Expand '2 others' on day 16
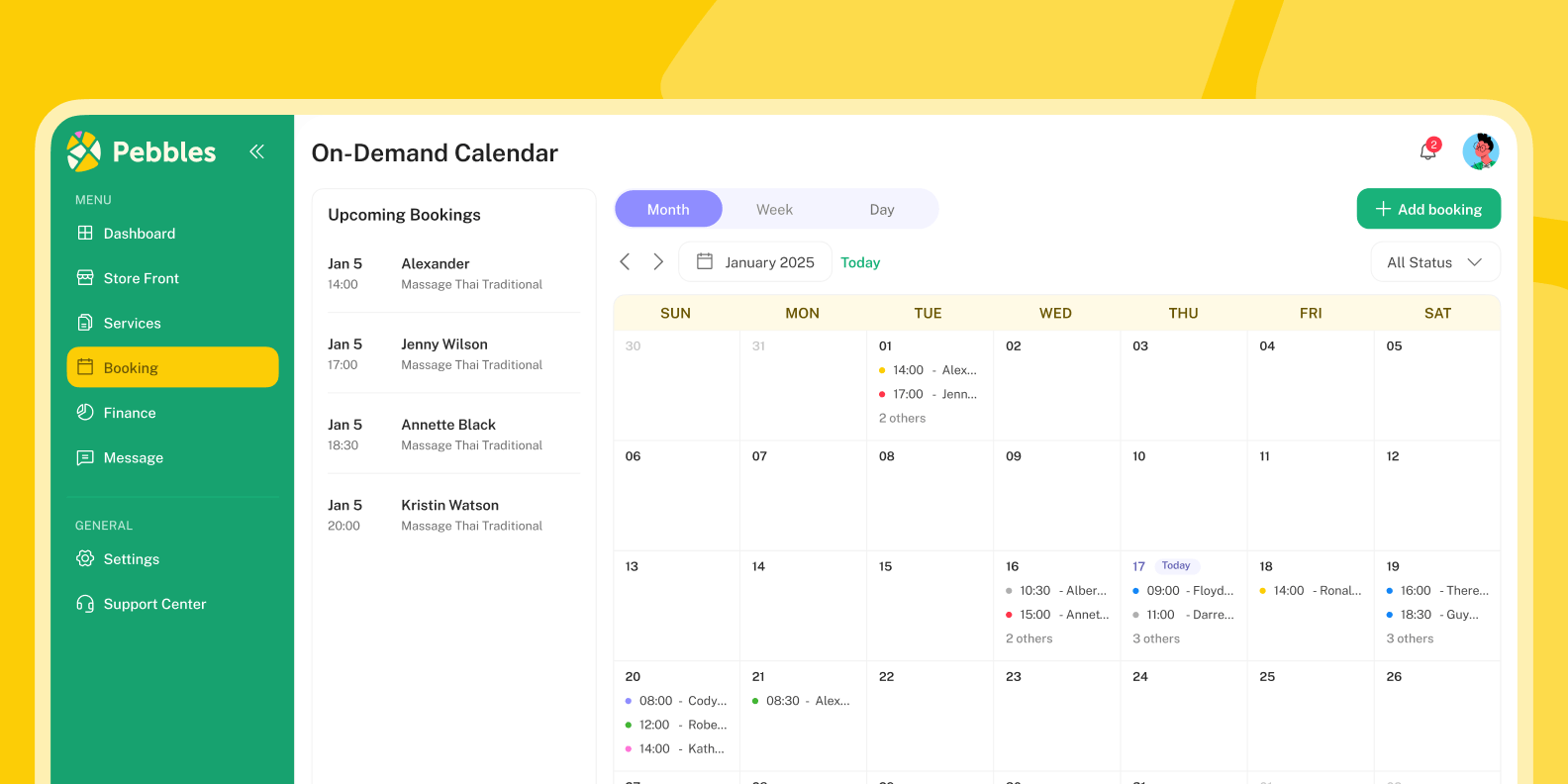The width and height of the screenshot is (1568, 784). (1029, 638)
